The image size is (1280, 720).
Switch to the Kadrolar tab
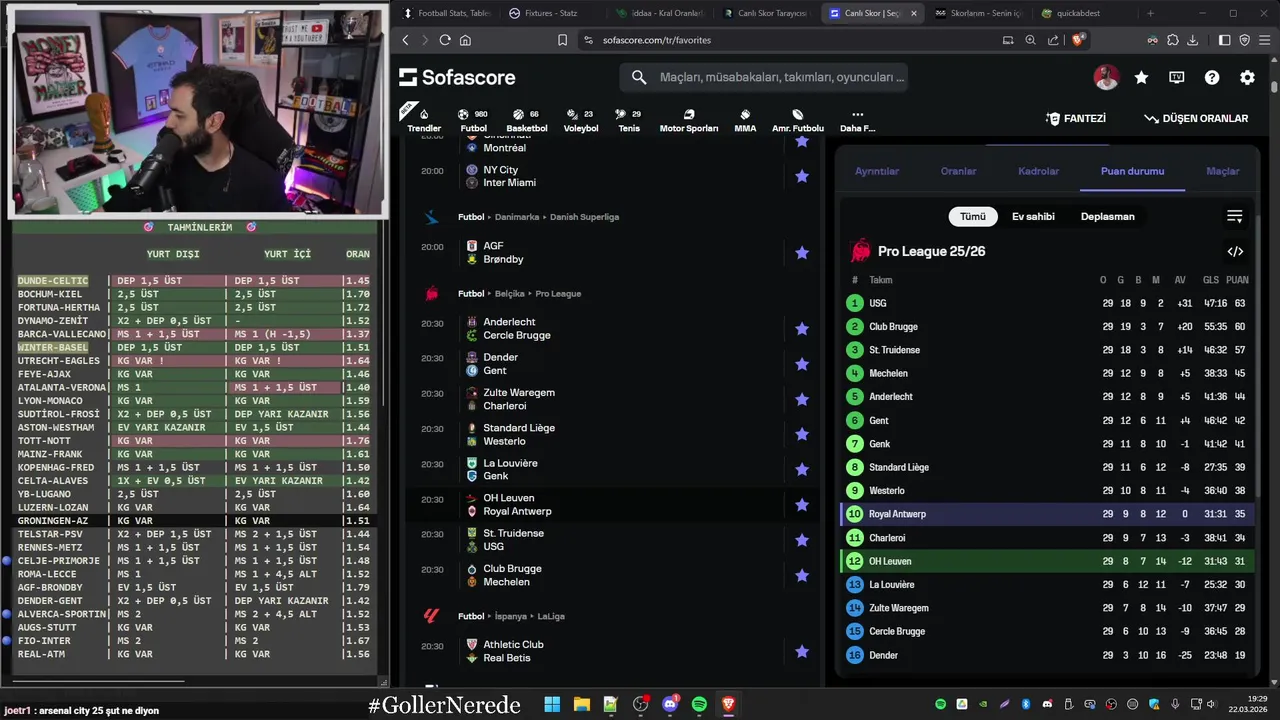coord(1038,171)
